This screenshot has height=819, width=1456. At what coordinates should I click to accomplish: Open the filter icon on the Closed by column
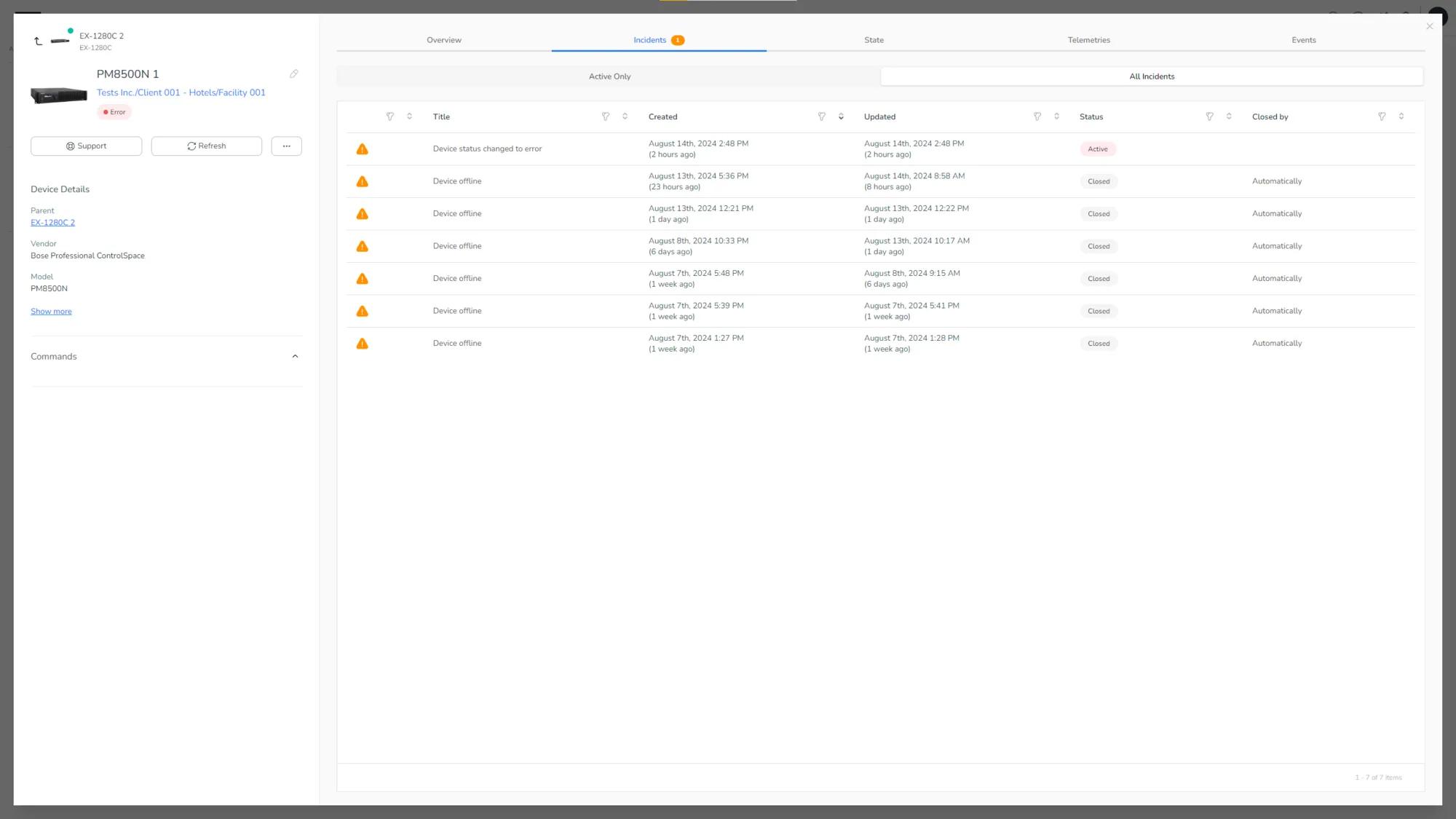point(1382,116)
